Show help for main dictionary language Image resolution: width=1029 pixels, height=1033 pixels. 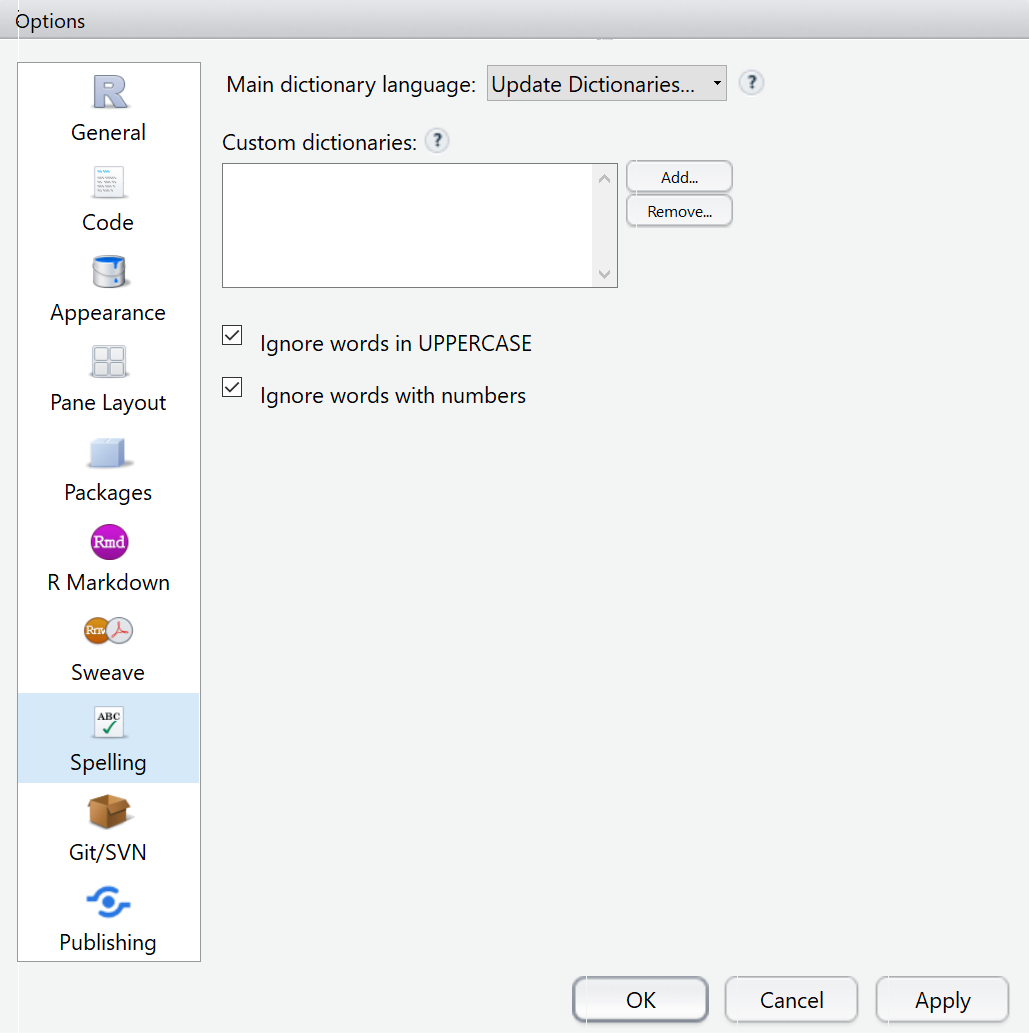click(751, 83)
